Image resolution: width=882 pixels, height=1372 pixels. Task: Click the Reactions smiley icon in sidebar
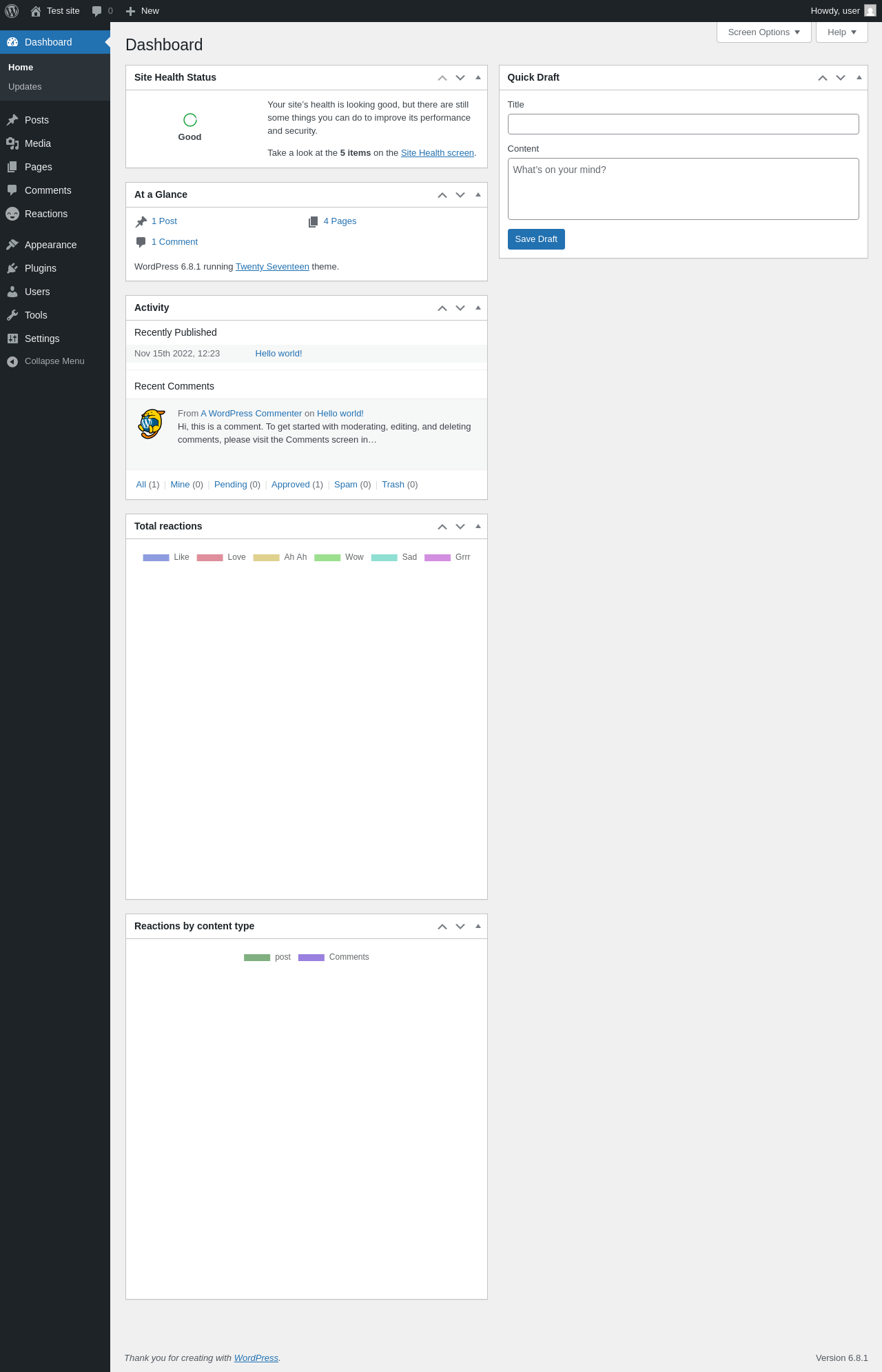coord(12,214)
